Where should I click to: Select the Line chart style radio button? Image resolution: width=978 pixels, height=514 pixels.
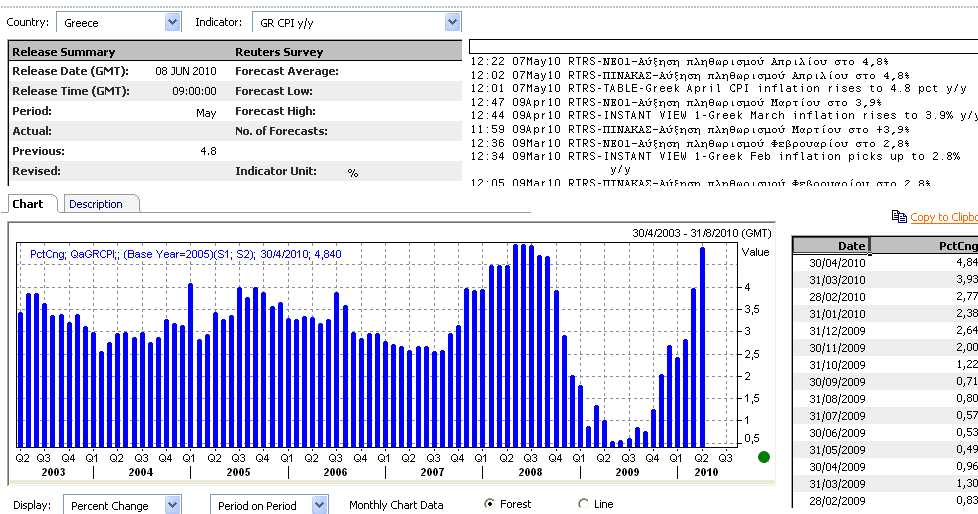[x=583, y=503]
